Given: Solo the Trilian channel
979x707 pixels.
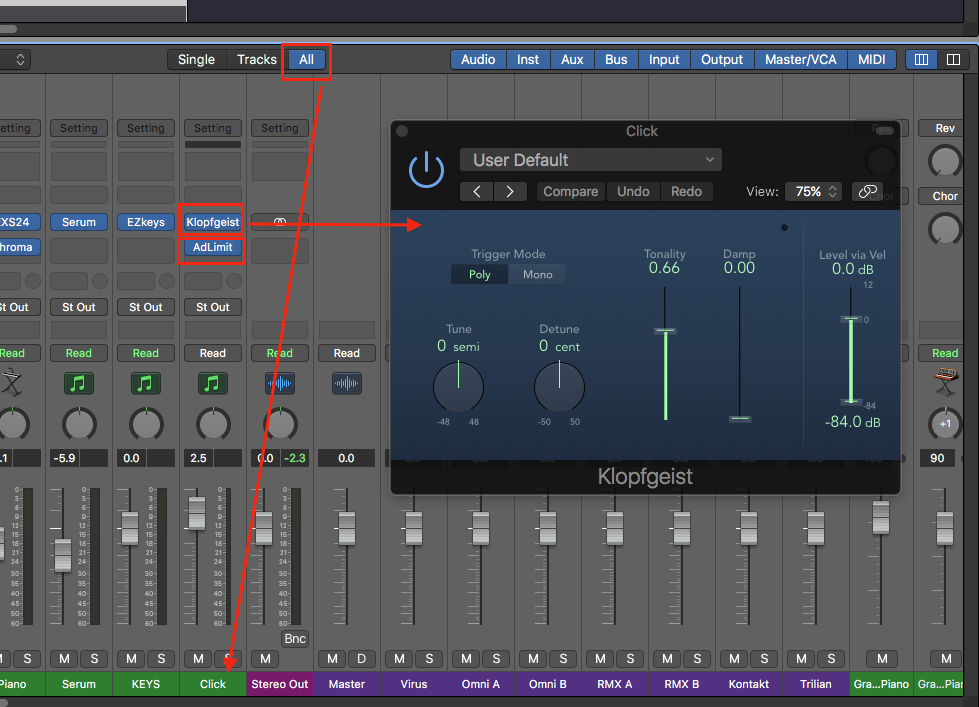Looking at the screenshot, I should 831,659.
